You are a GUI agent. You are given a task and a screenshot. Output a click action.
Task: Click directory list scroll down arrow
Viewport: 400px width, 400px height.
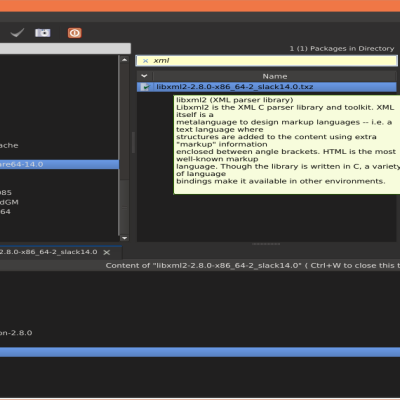point(124,238)
